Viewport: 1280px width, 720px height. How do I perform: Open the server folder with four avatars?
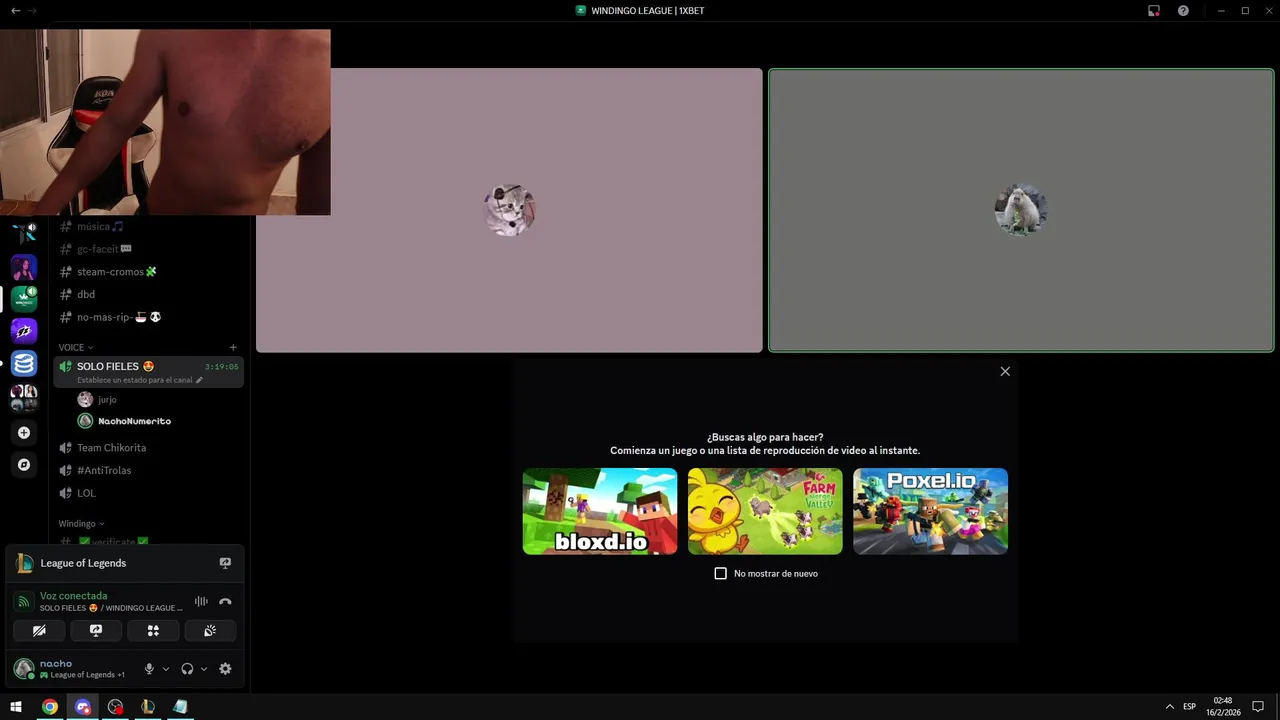tap(24, 397)
